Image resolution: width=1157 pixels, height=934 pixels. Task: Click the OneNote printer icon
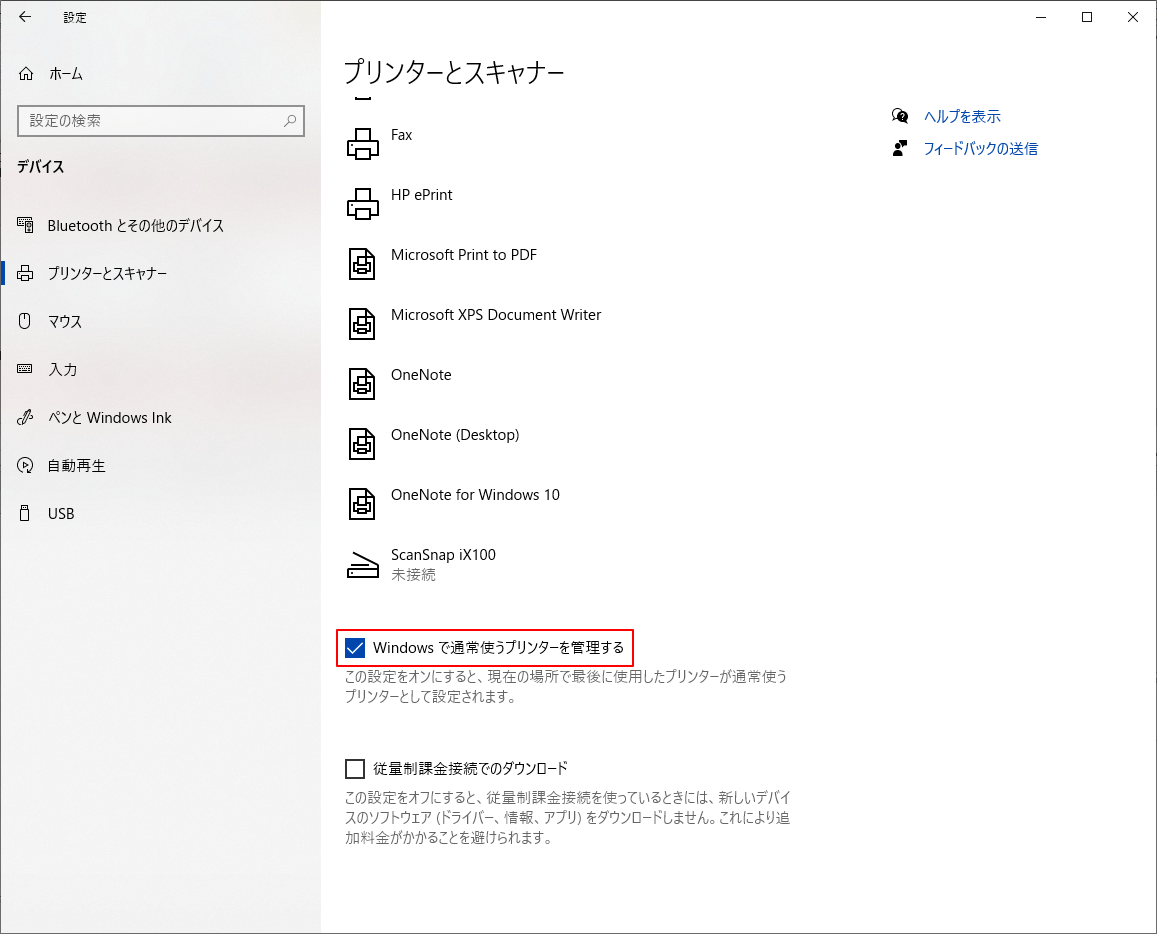(362, 383)
